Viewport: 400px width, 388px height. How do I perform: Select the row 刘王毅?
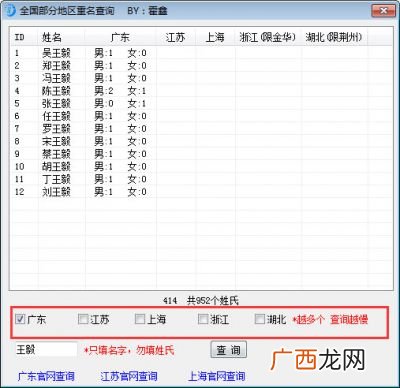click(x=202, y=192)
